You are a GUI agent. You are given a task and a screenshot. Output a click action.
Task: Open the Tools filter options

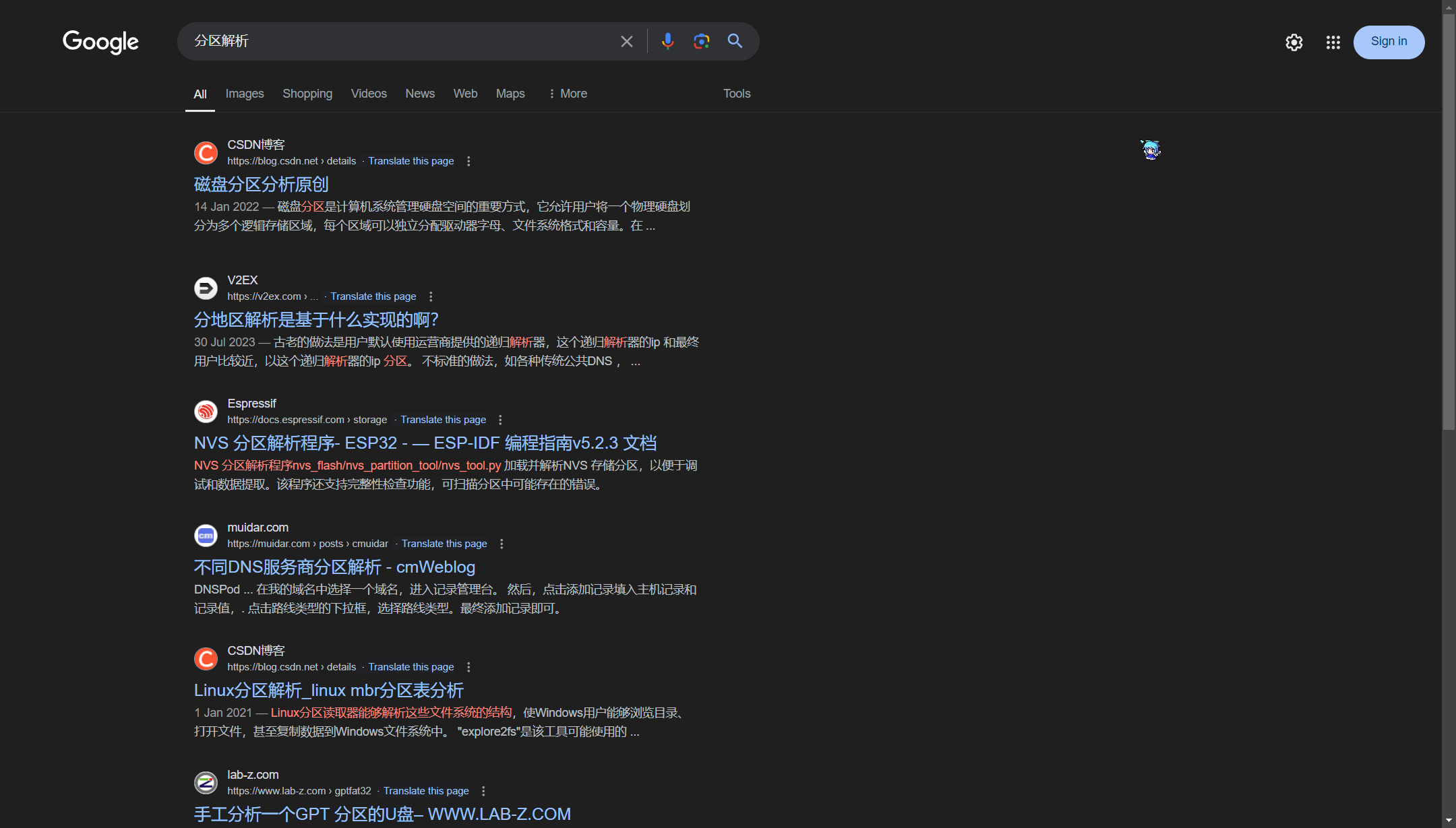736,94
